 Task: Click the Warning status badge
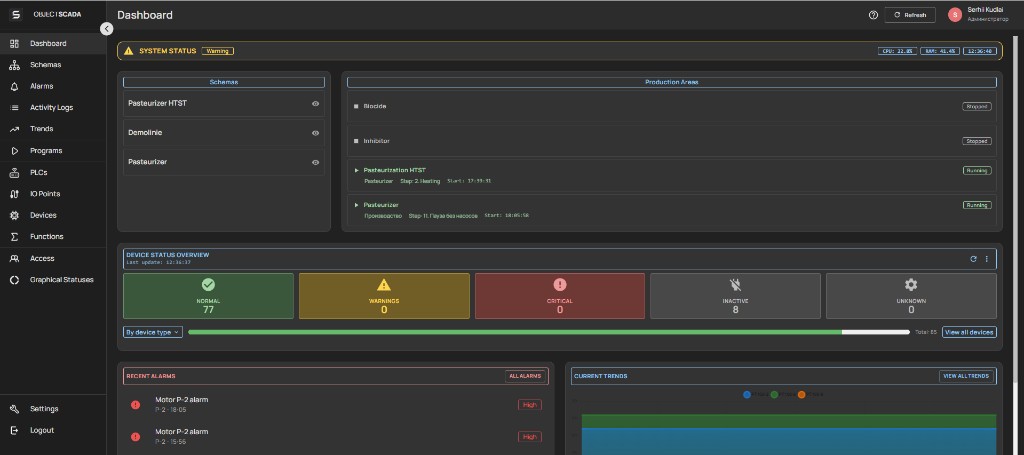217,51
